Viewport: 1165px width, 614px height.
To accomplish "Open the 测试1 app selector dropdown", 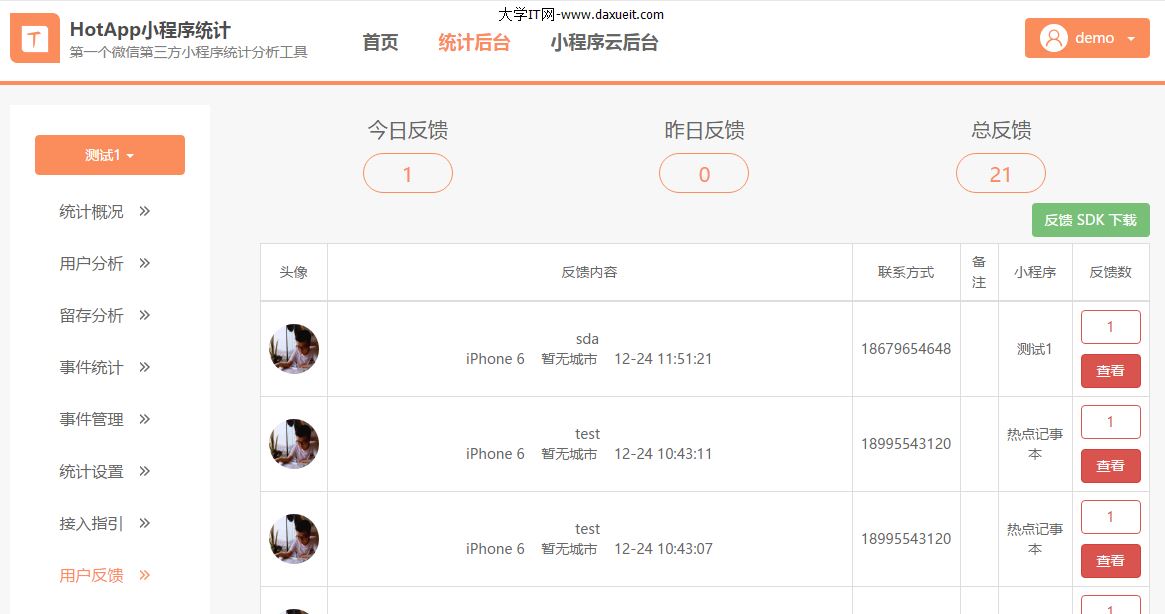I will (110, 155).
